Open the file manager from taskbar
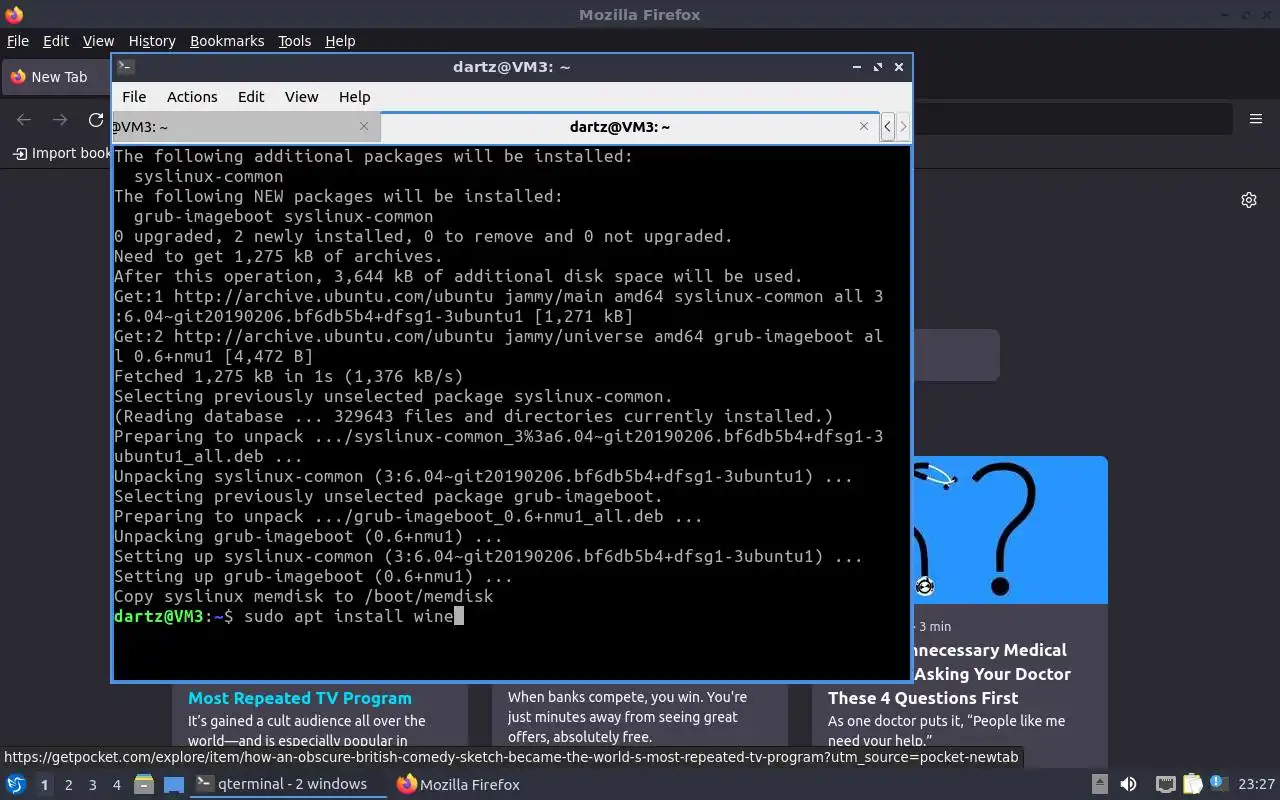1280x800 pixels. point(143,784)
